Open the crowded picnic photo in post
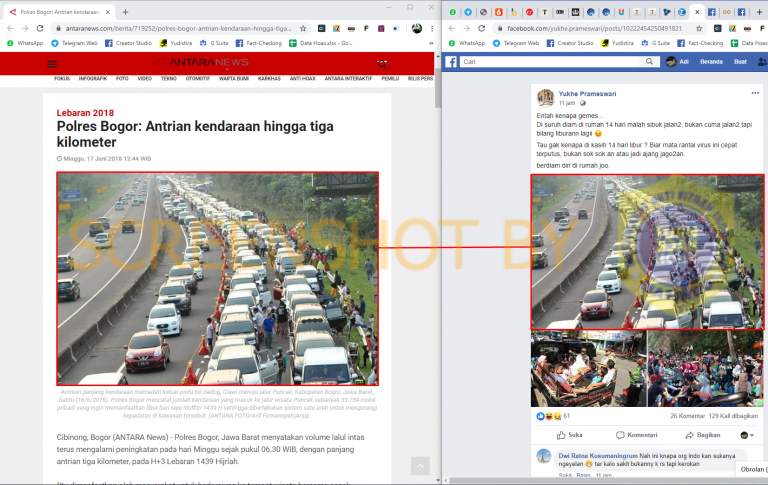 pos(706,368)
